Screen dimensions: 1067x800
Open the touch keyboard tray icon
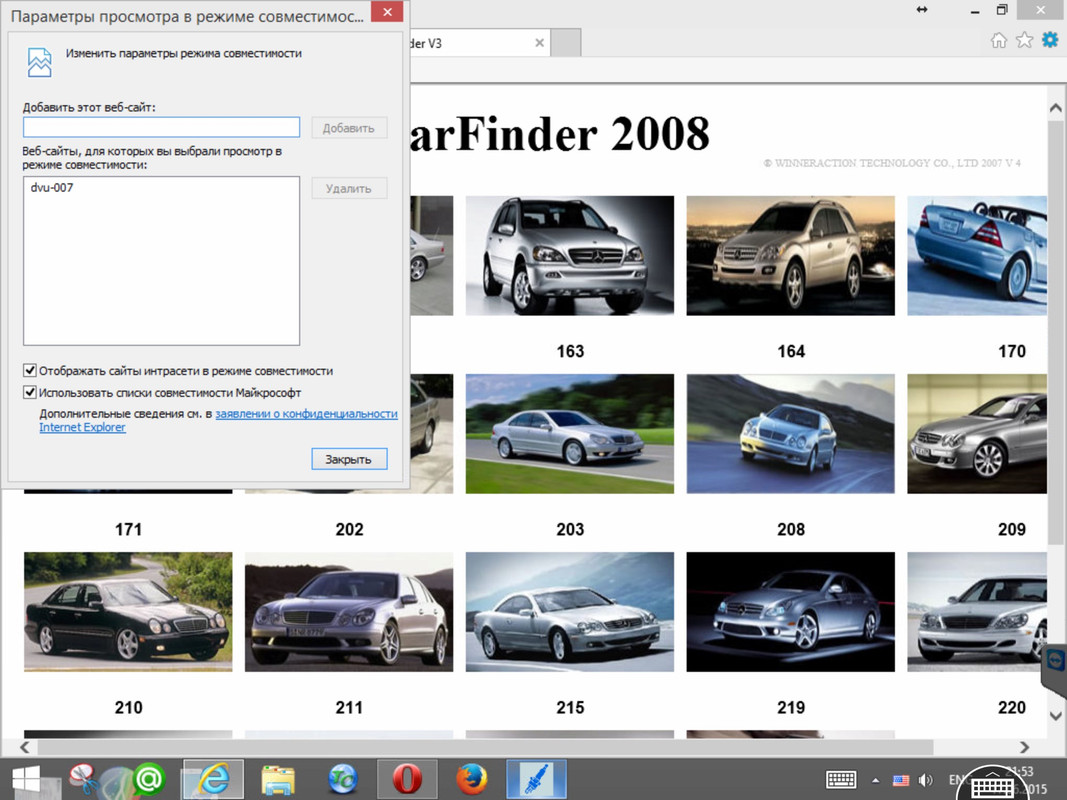click(x=840, y=779)
